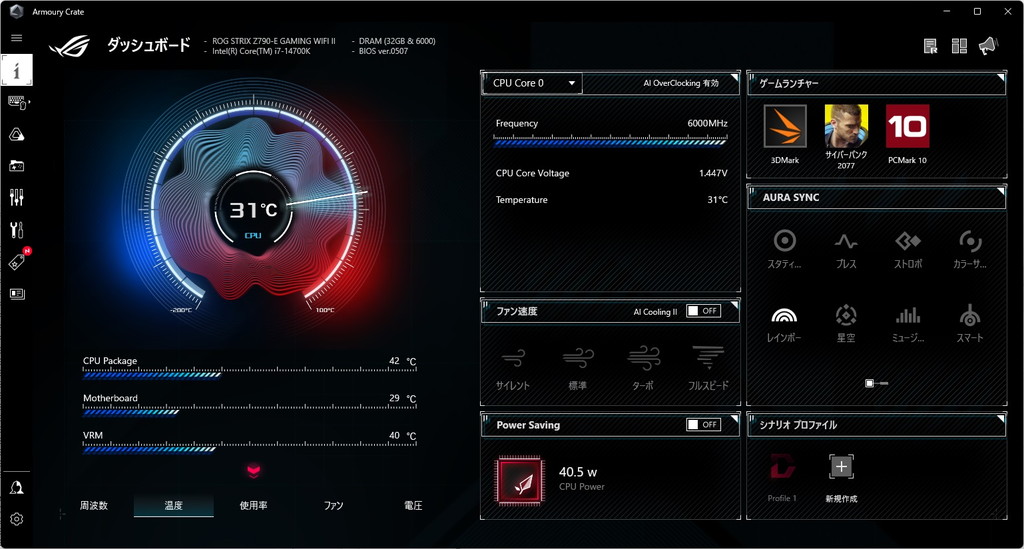Select the Music AURA SYNC effect

(908, 324)
